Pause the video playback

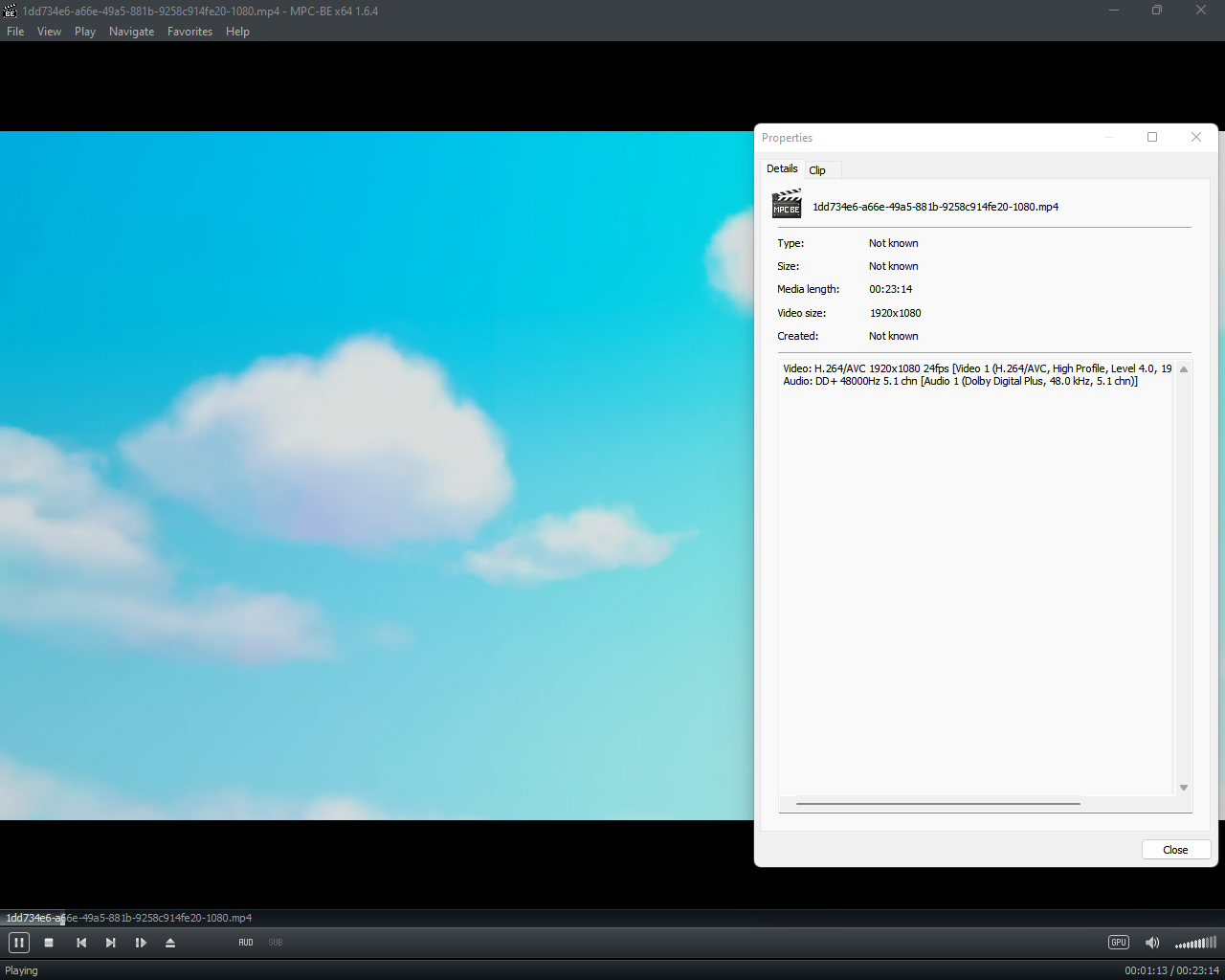pos(19,943)
